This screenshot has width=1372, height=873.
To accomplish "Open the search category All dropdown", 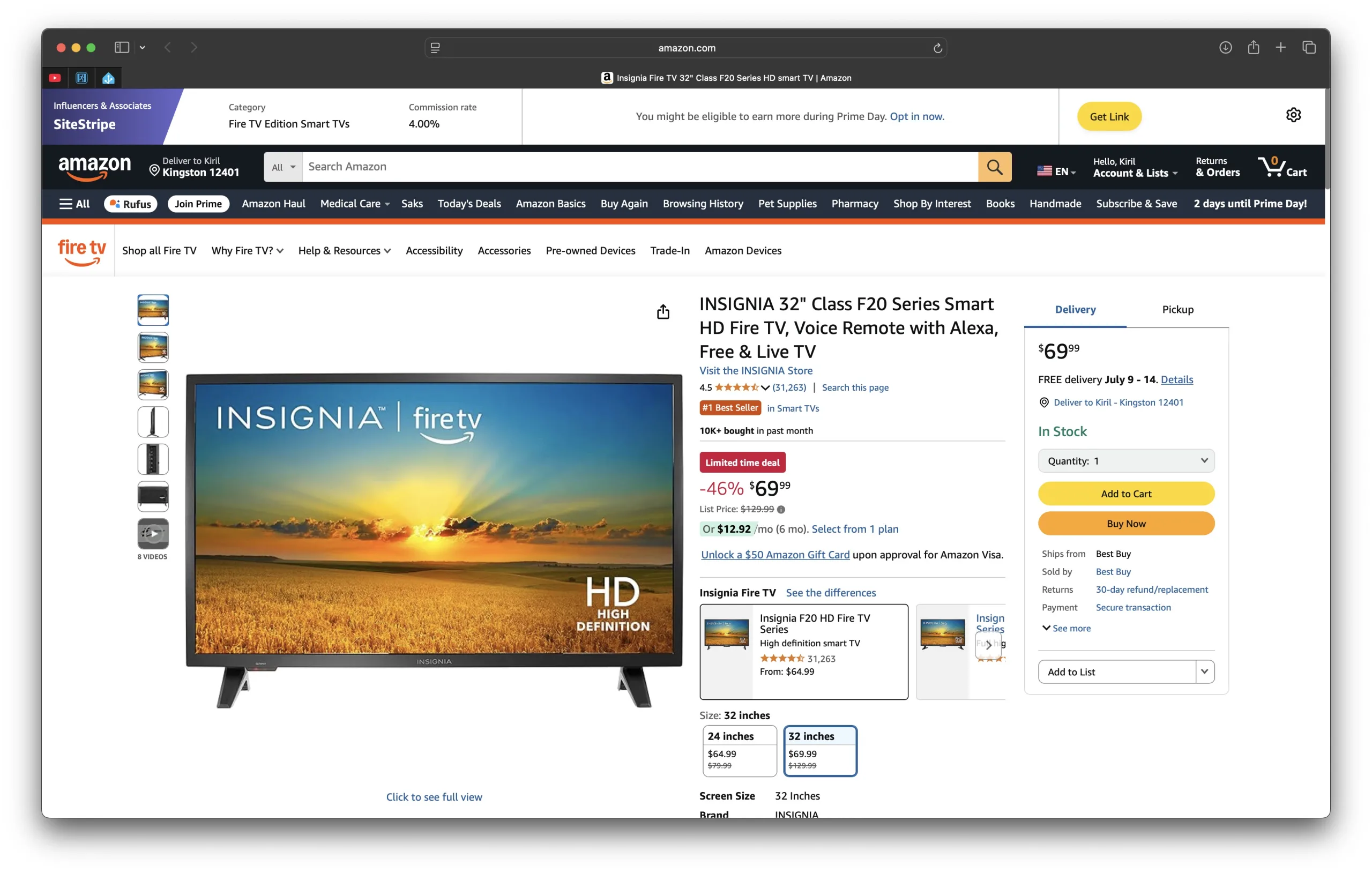I will point(283,167).
